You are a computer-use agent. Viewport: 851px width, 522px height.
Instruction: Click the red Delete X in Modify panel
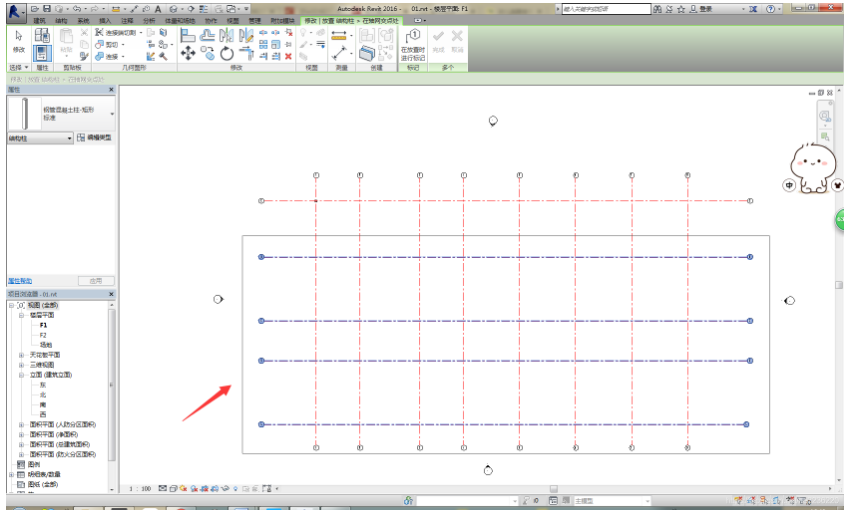tap(288, 56)
